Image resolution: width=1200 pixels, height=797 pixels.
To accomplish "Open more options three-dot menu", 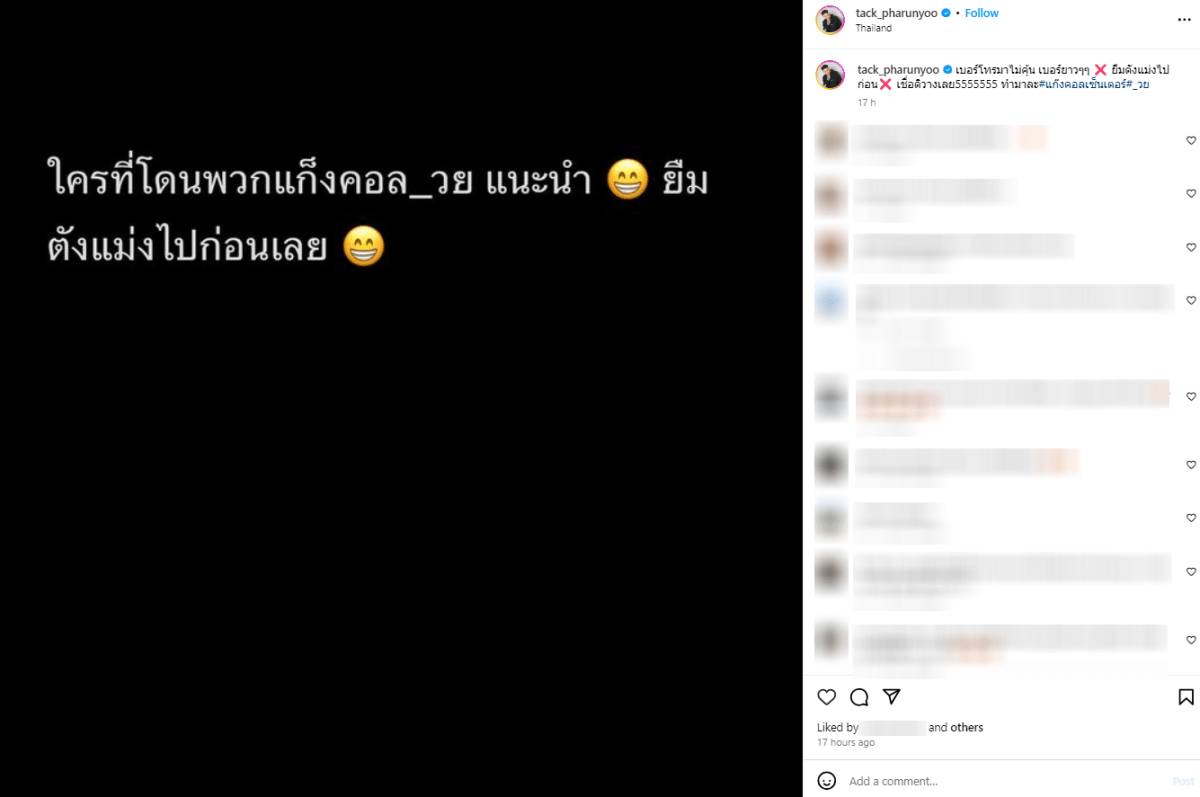I will coord(1184,19).
